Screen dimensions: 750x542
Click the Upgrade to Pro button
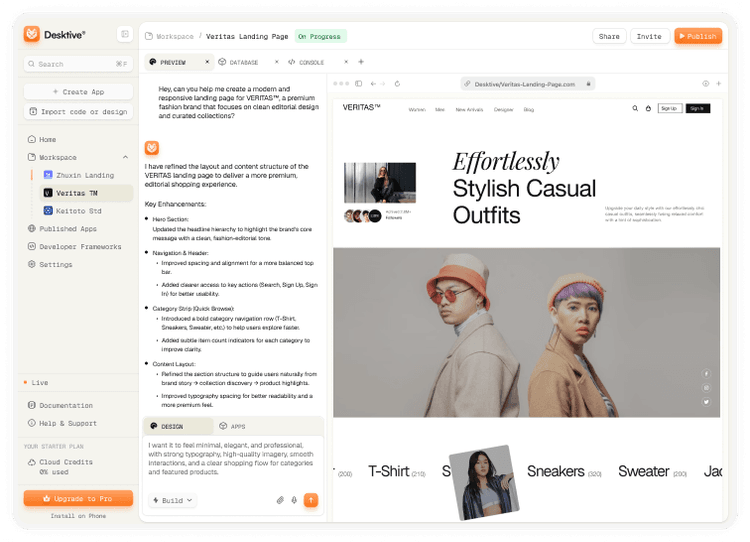(x=78, y=498)
